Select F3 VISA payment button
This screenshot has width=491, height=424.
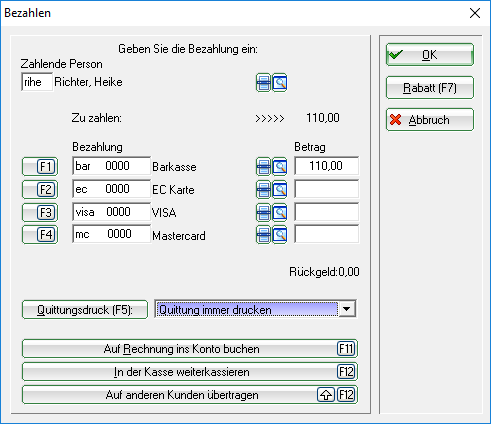40,212
